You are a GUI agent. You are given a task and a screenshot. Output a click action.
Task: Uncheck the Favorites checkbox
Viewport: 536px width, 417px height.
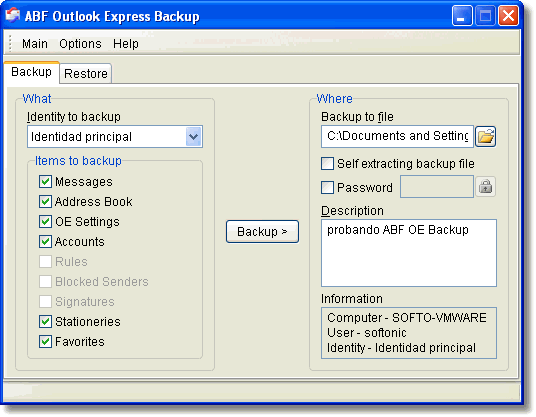point(45,341)
